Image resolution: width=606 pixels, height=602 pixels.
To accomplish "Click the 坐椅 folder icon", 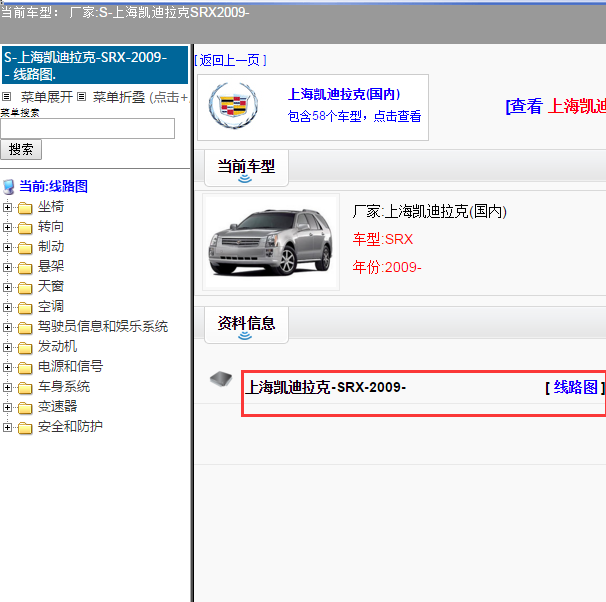I will click(x=25, y=208).
